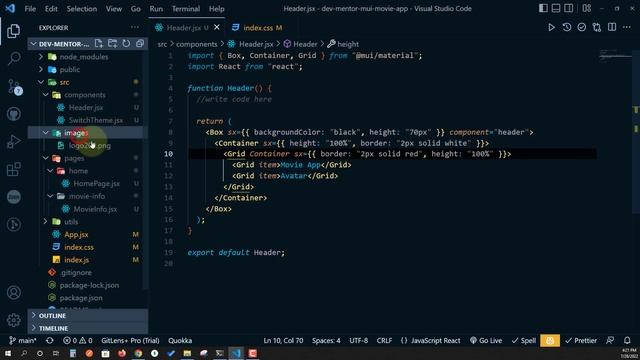
Task: Click the minimap preview in editor
Action: pos(616,55)
